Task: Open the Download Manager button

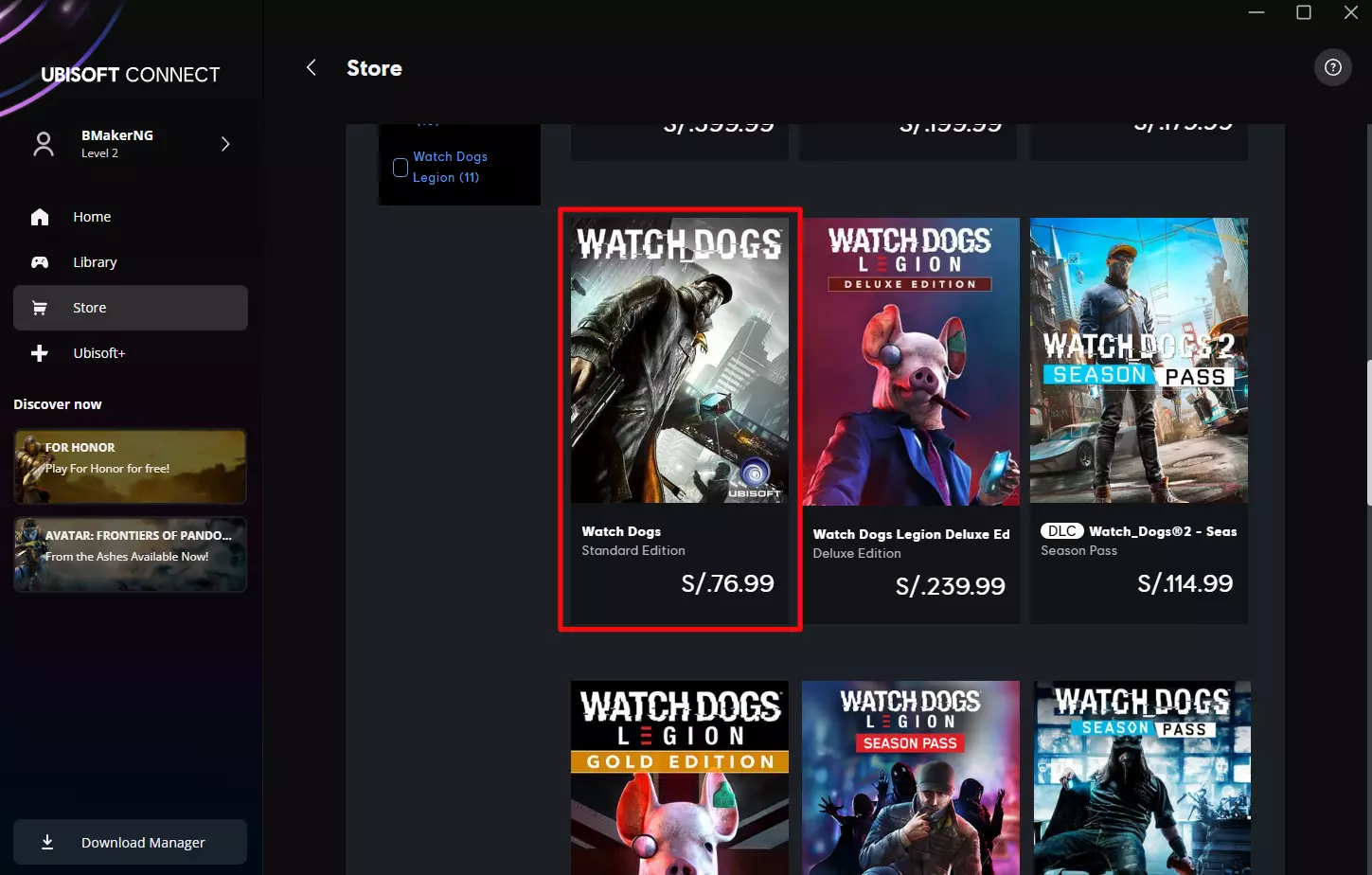Action: (131, 842)
